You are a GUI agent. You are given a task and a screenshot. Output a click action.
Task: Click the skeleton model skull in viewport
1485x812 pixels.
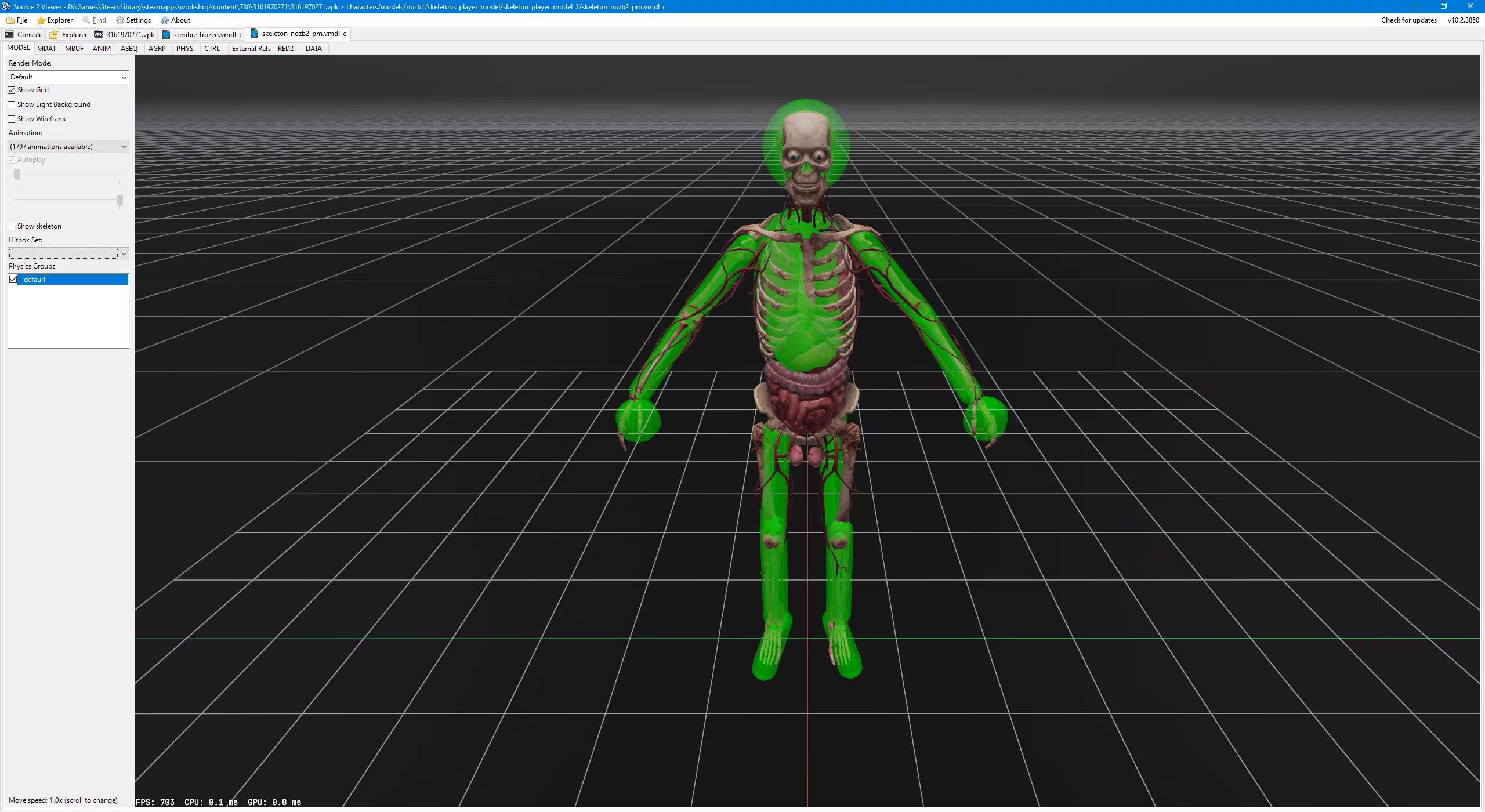[x=806, y=157]
